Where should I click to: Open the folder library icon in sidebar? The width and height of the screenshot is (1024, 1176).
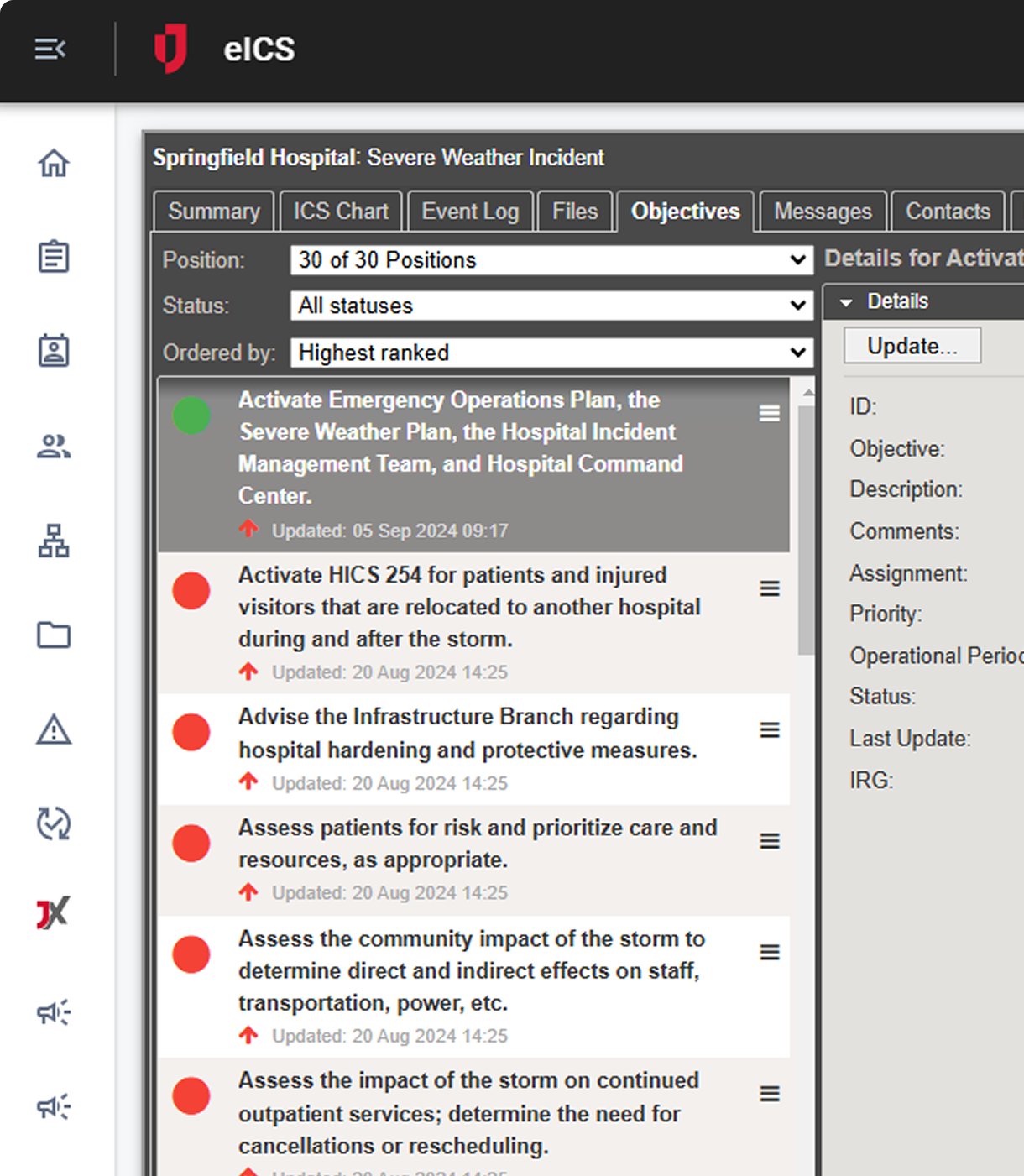[x=54, y=635]
